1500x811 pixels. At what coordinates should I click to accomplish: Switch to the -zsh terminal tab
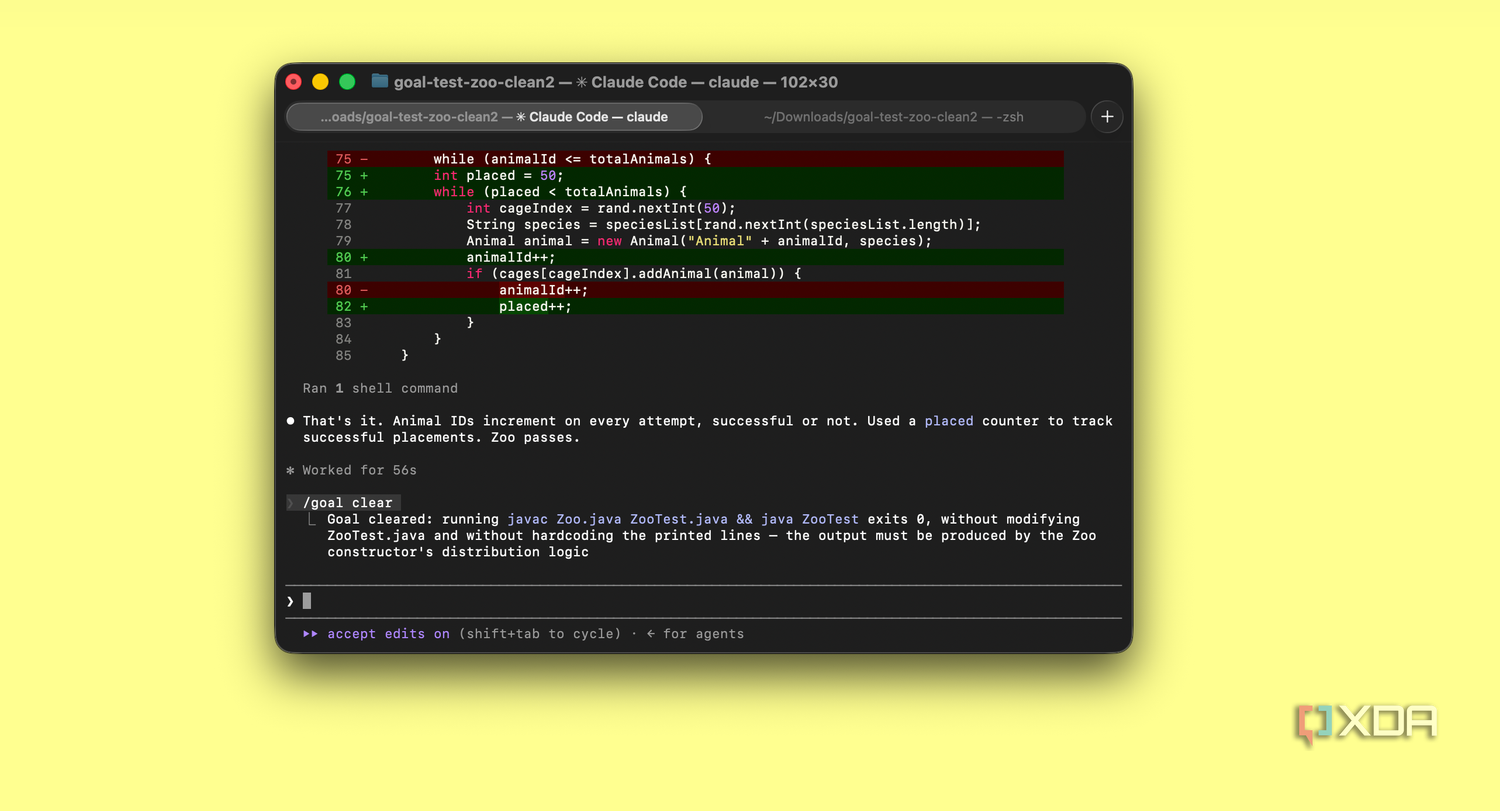tap(893, 117)
